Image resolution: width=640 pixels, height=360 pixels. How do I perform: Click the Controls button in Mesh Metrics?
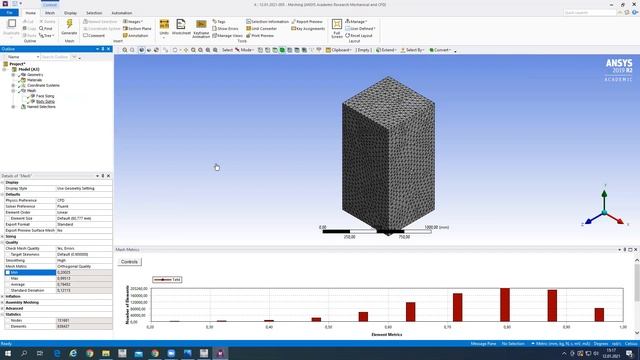tap(129, 262)
